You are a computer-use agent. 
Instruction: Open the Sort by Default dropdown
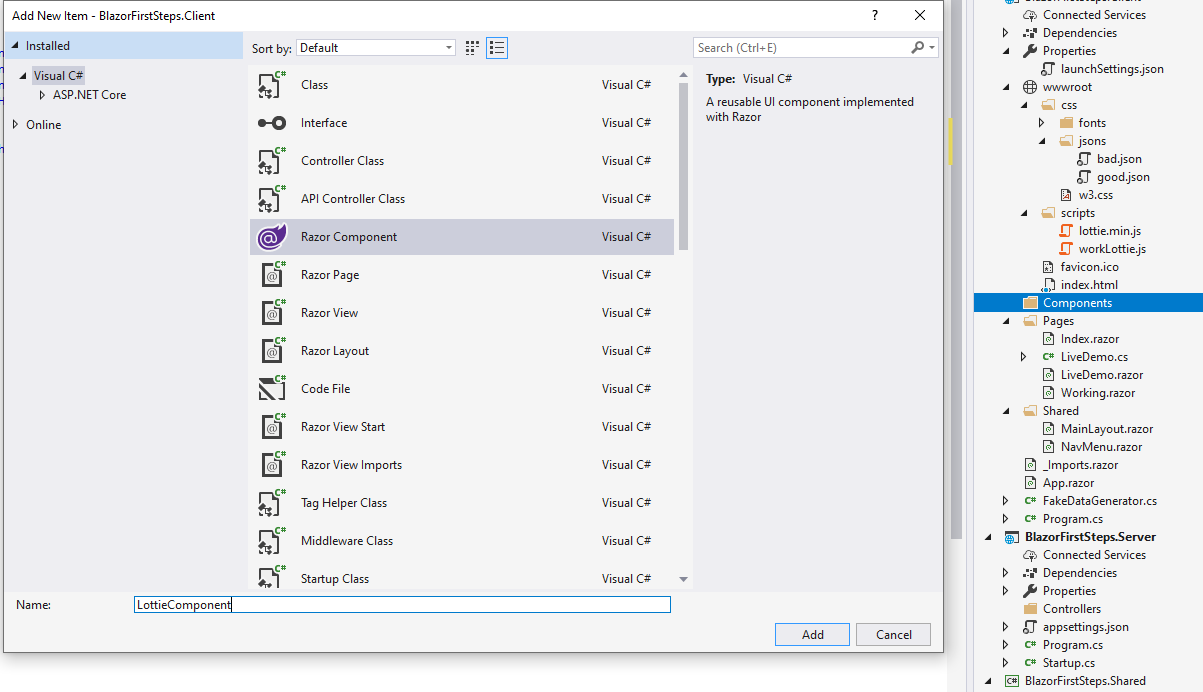click(x=377, y=48)
